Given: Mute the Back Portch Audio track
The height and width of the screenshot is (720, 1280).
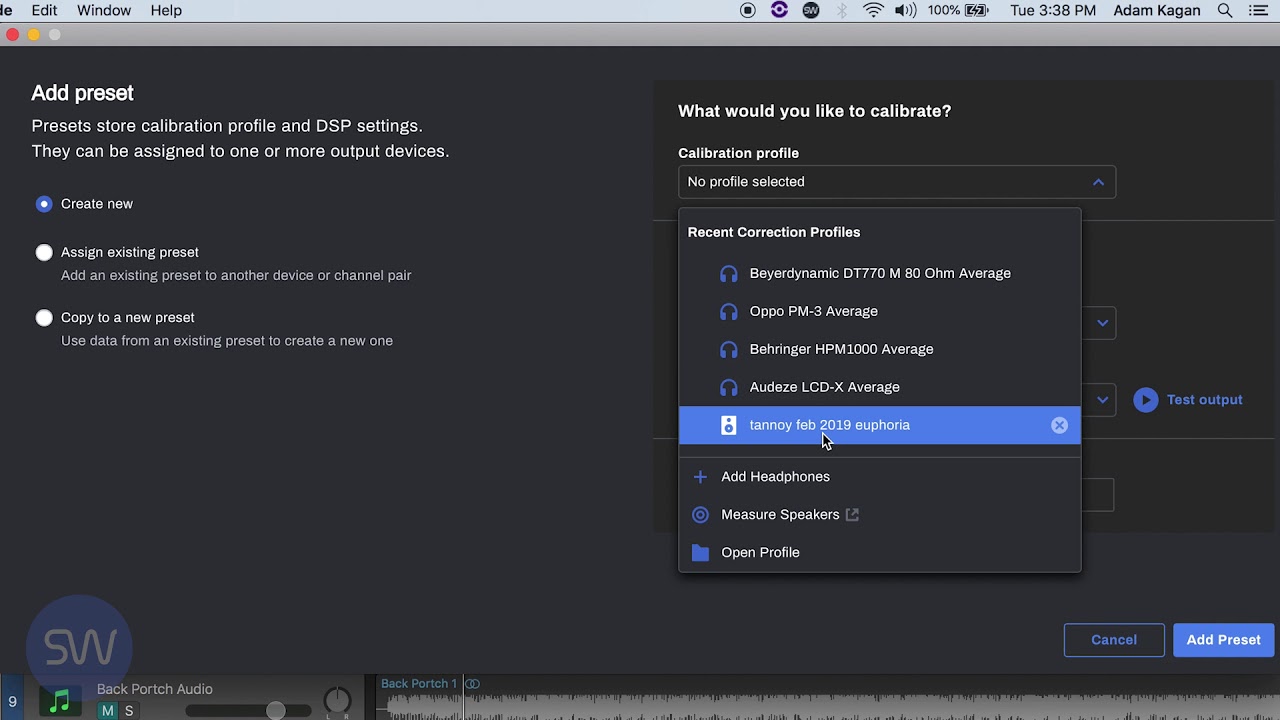Looking at the screenshot, I should tap(107, 711).
